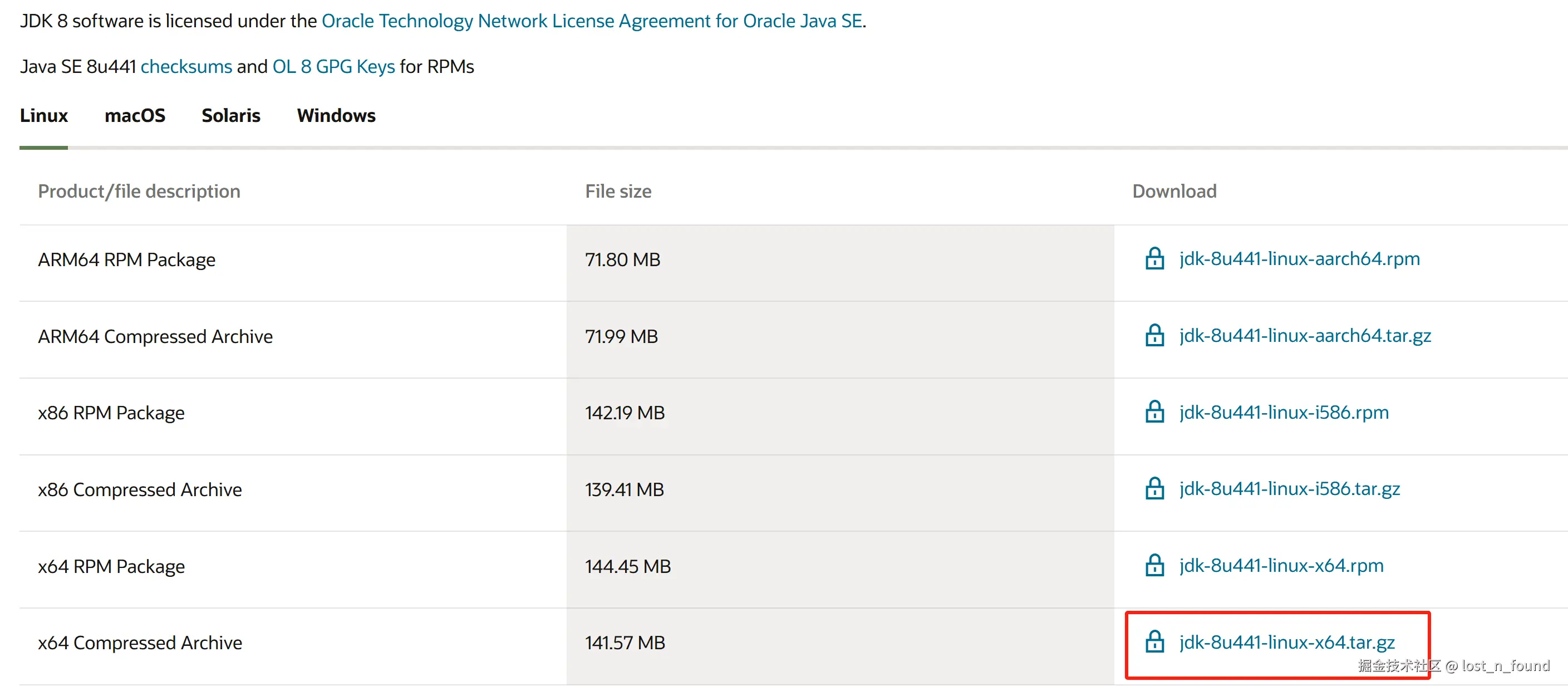Switch to the Linux tab

(44, 116)
